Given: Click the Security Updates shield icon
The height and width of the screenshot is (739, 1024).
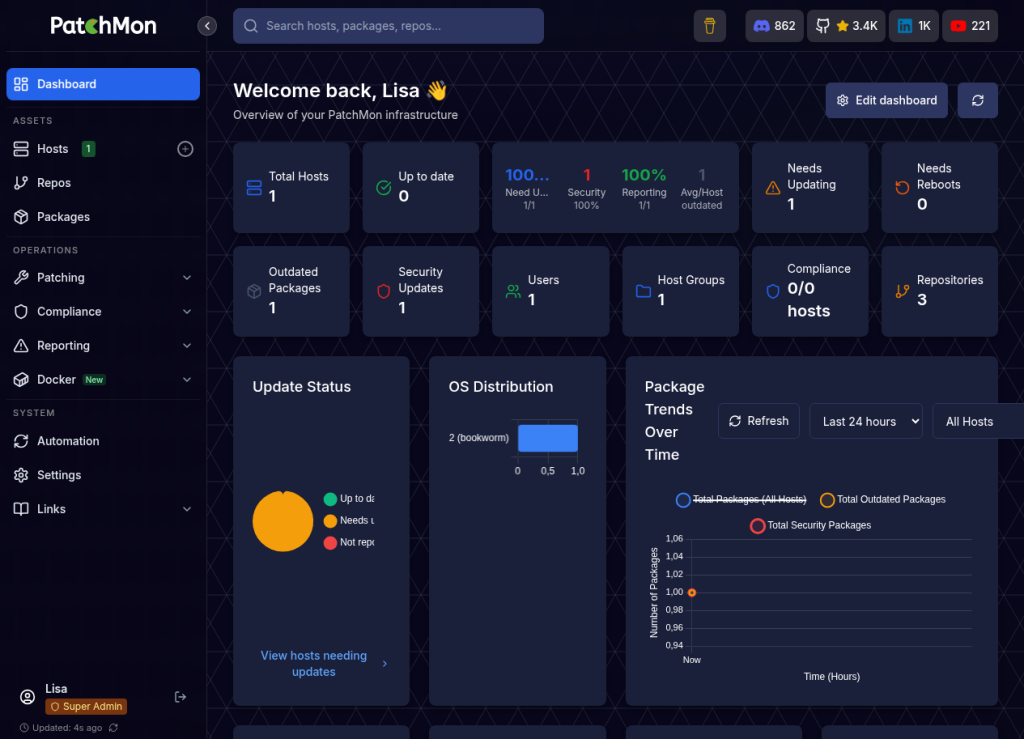Looking at the screenshot, I should click(384, 291).
